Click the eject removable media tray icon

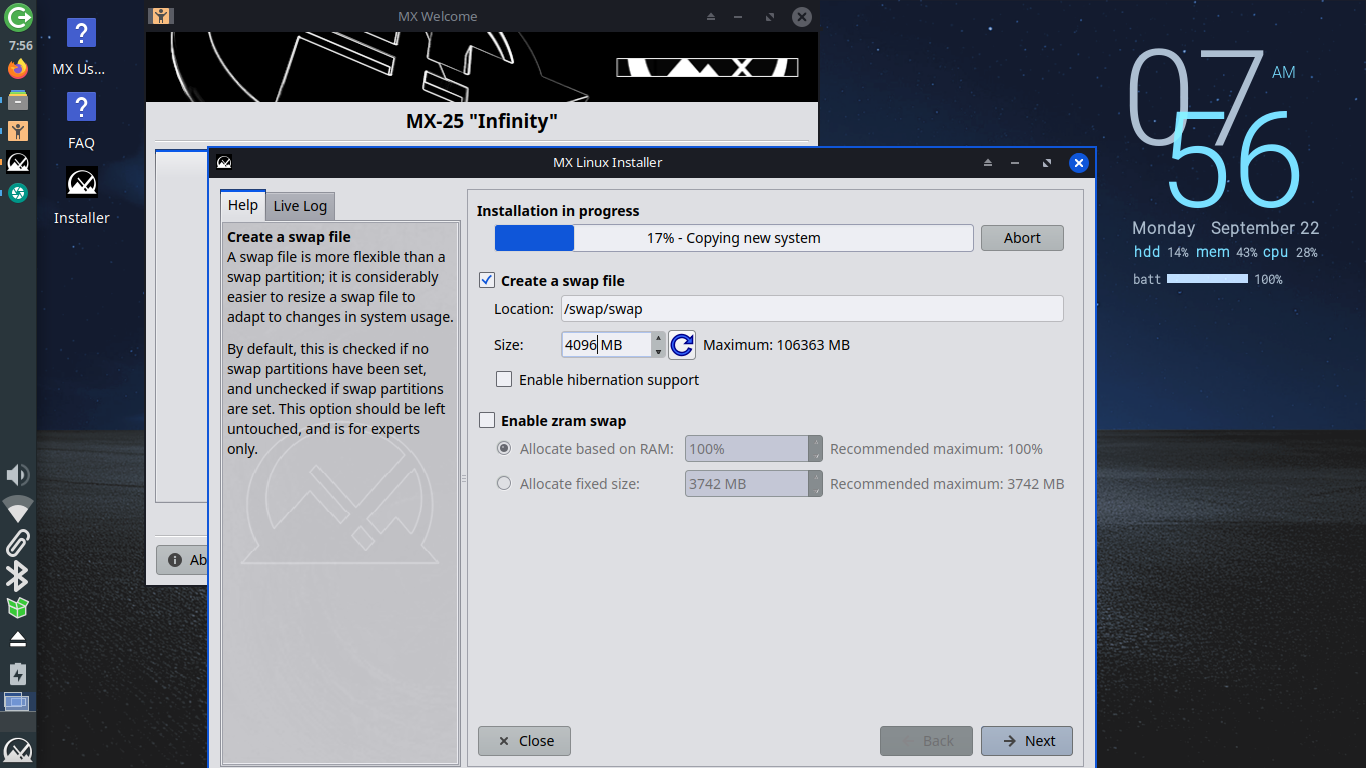coord(17,639)
